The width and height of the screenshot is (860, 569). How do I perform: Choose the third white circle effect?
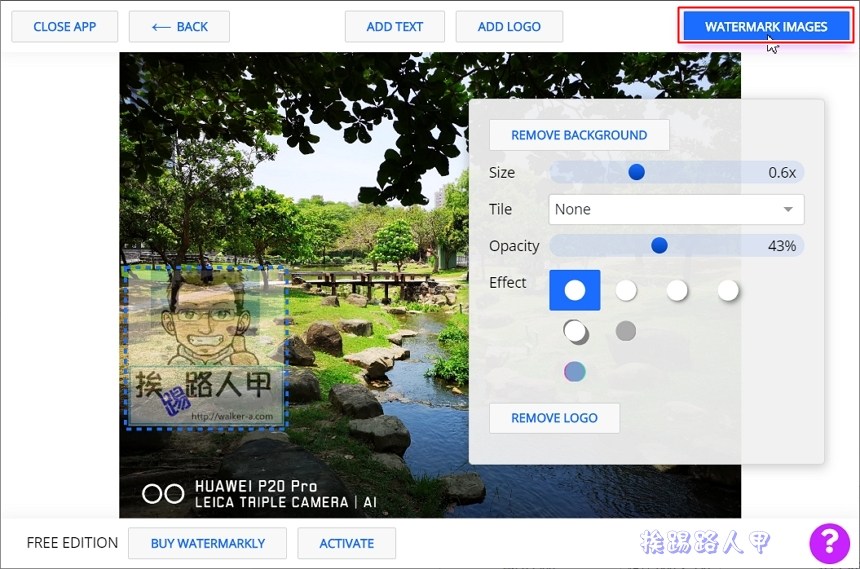[677, 290]
